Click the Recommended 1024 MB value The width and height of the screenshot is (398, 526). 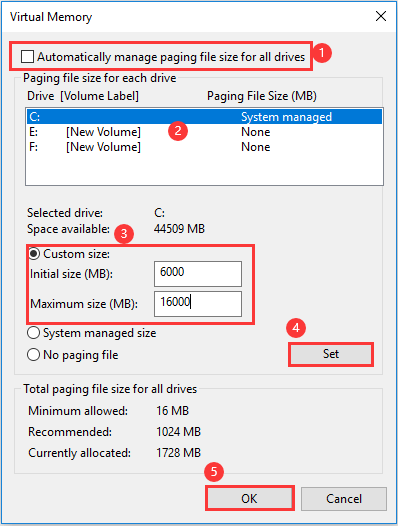click(x=178, y=431)
